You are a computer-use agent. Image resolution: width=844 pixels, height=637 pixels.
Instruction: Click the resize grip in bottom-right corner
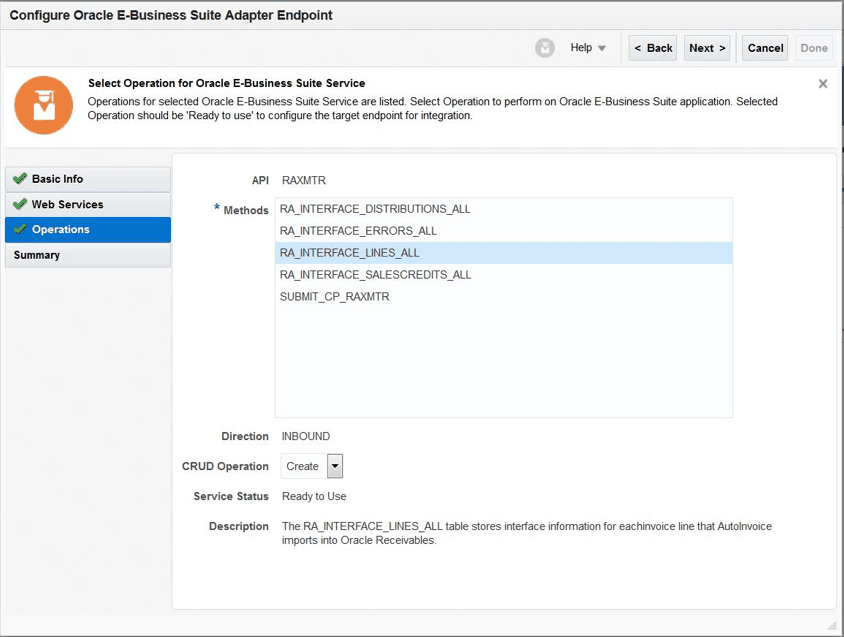(831, 628)
